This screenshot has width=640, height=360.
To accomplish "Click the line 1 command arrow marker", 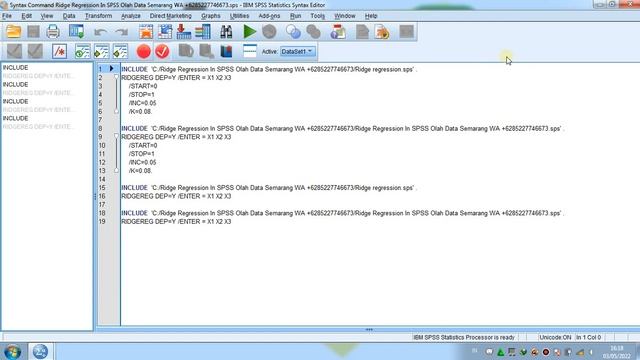I will [x=111, y=69].
